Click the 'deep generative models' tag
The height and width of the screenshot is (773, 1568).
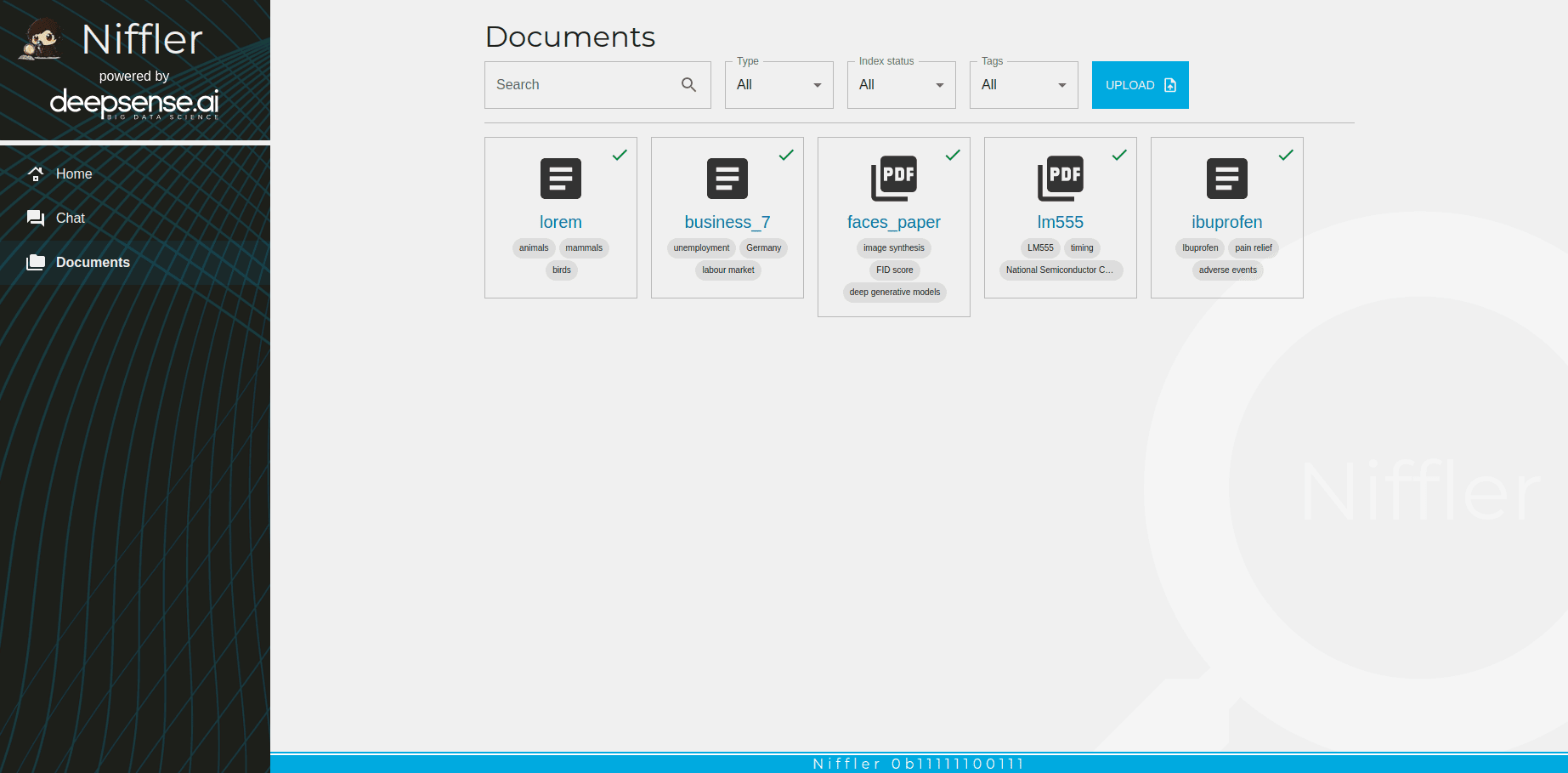pyautogui.click(x=894, y=293)
